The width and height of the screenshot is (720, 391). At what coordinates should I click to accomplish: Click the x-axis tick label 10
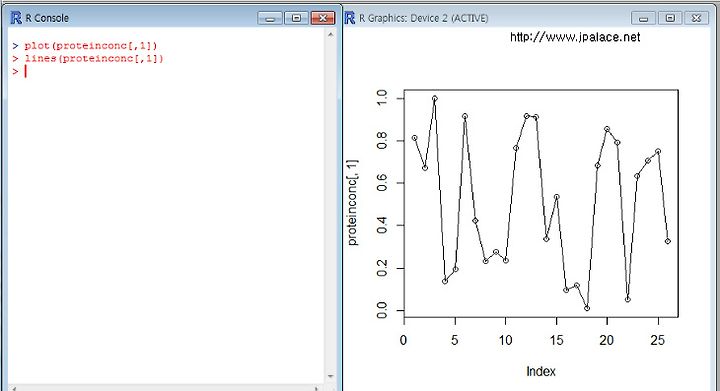point(505,340)
